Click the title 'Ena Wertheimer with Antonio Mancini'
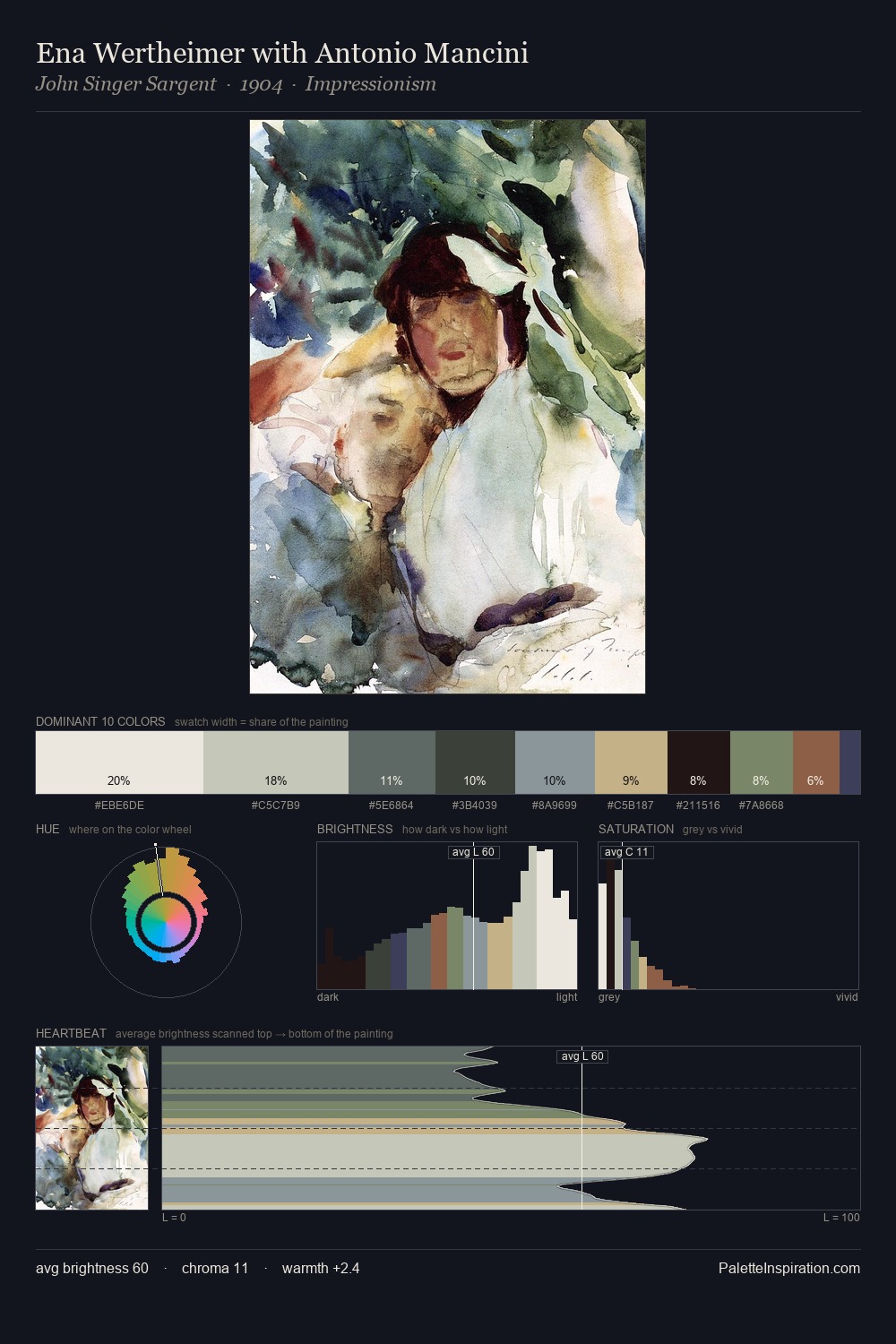Image resolution: width=896 pixels, height=1344 pixels. tap(282, 53)
